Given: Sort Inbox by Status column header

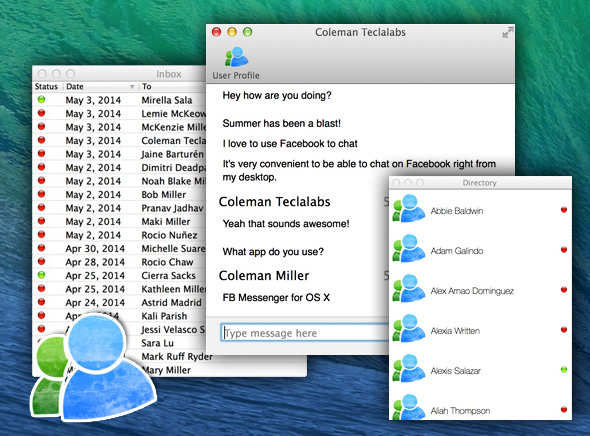Looking at the screenshot, I should coord(46,87).
